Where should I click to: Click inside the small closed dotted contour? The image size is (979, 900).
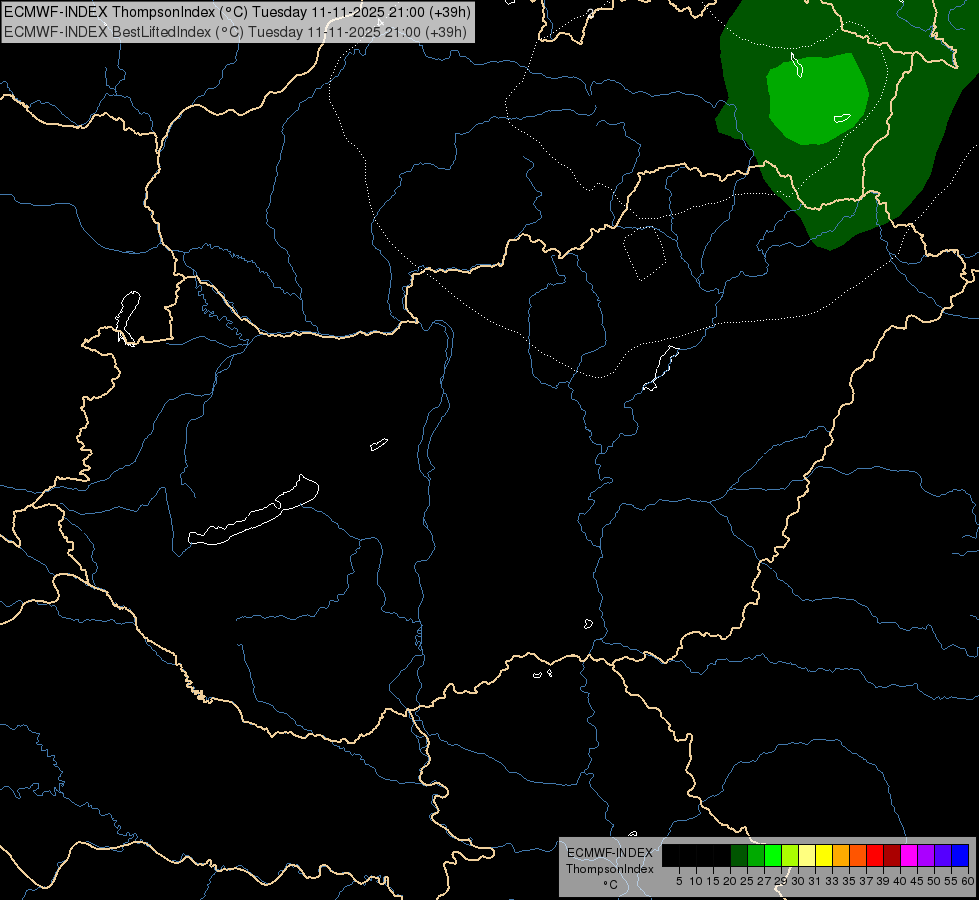644,253
